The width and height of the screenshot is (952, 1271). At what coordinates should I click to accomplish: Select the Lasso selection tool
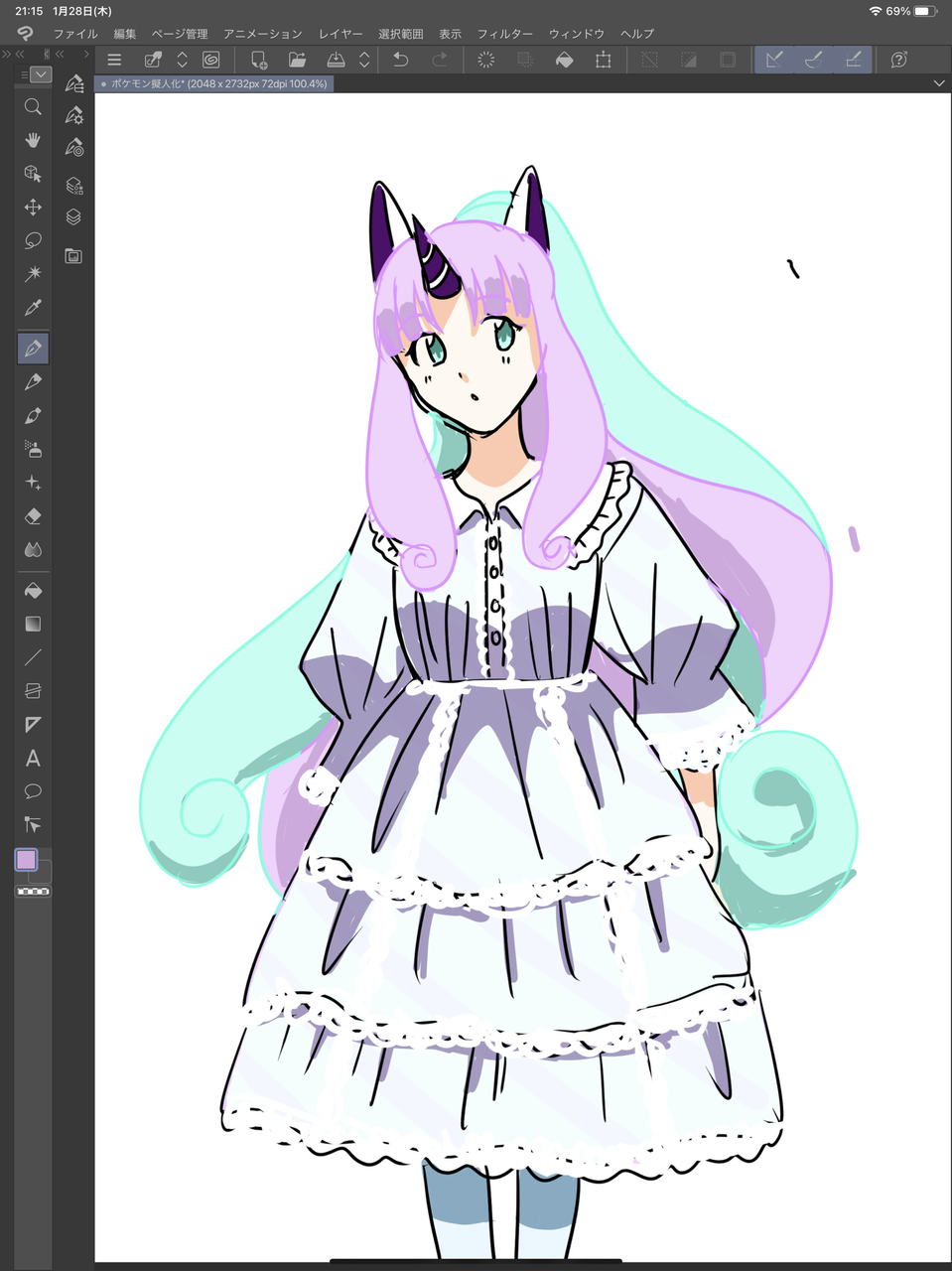(x=33, y=240)
